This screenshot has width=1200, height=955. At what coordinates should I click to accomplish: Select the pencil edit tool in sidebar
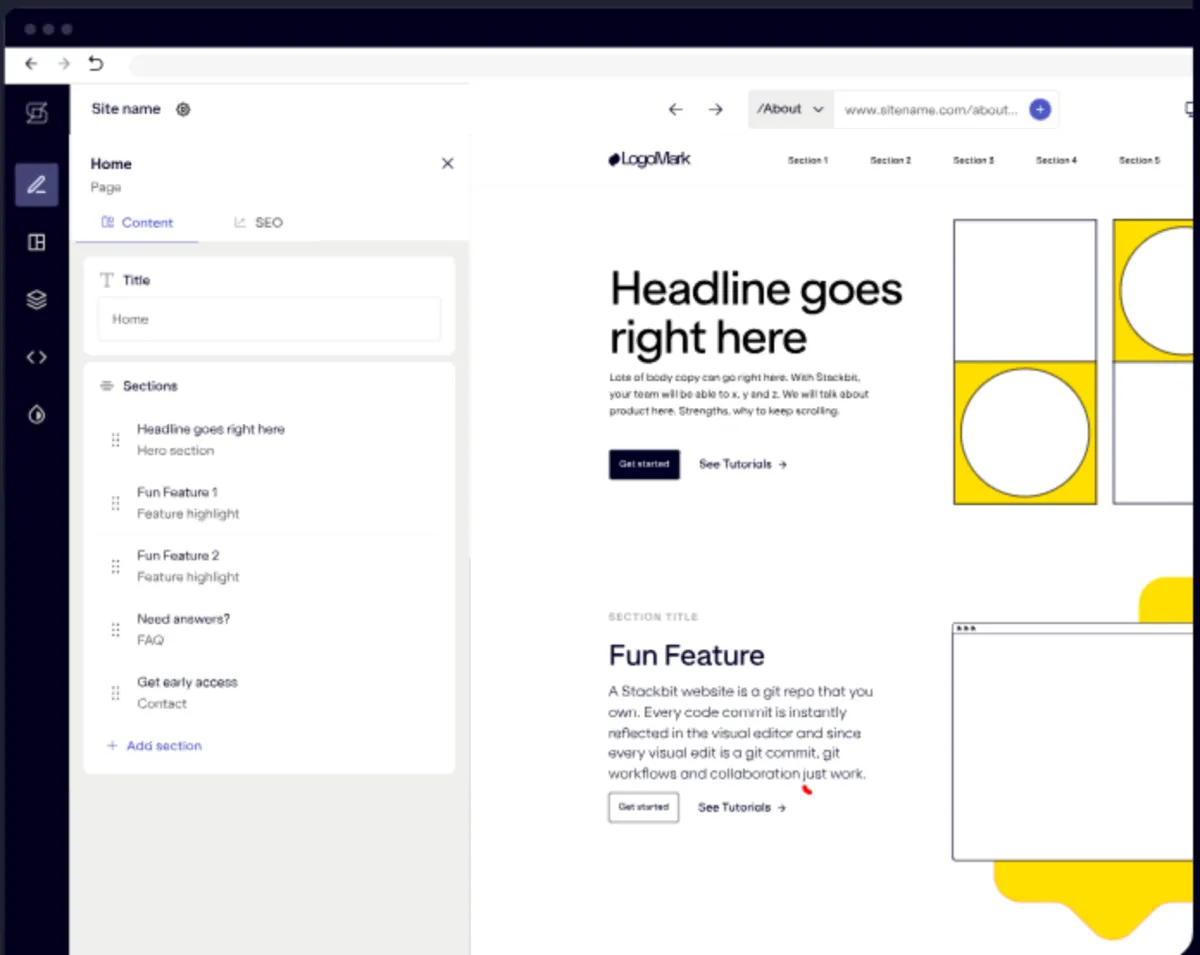pos(37,185)
